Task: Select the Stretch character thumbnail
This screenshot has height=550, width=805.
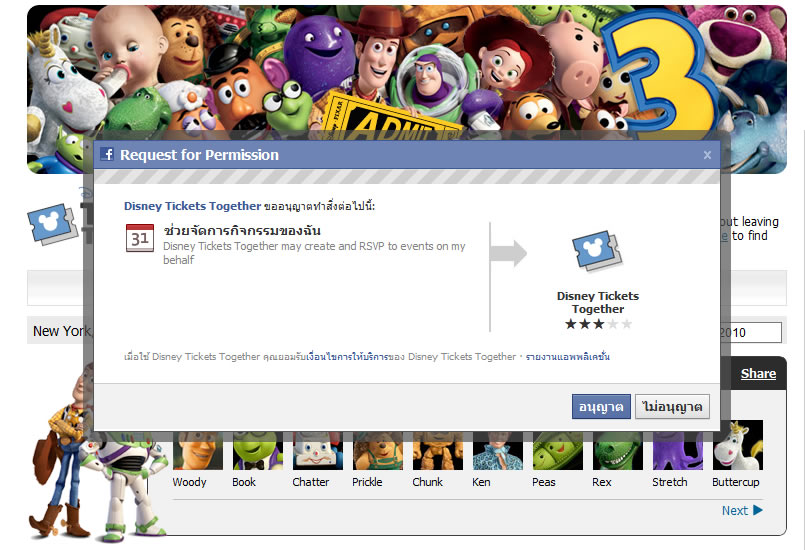Action: tap(678, 451)
